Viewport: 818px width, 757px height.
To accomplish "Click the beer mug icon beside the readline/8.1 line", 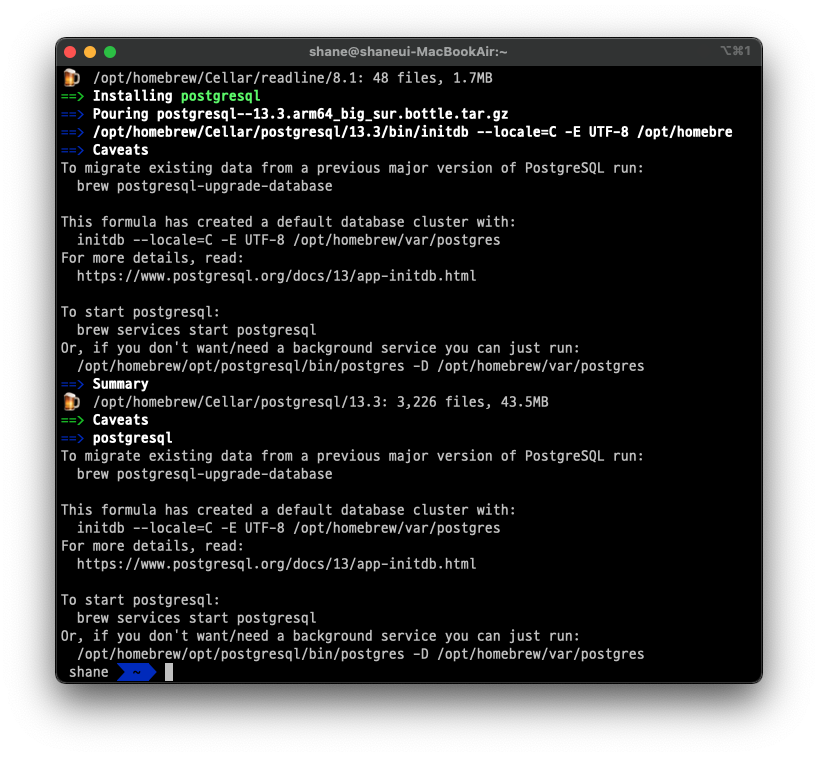I will click(x=71, y=78).
